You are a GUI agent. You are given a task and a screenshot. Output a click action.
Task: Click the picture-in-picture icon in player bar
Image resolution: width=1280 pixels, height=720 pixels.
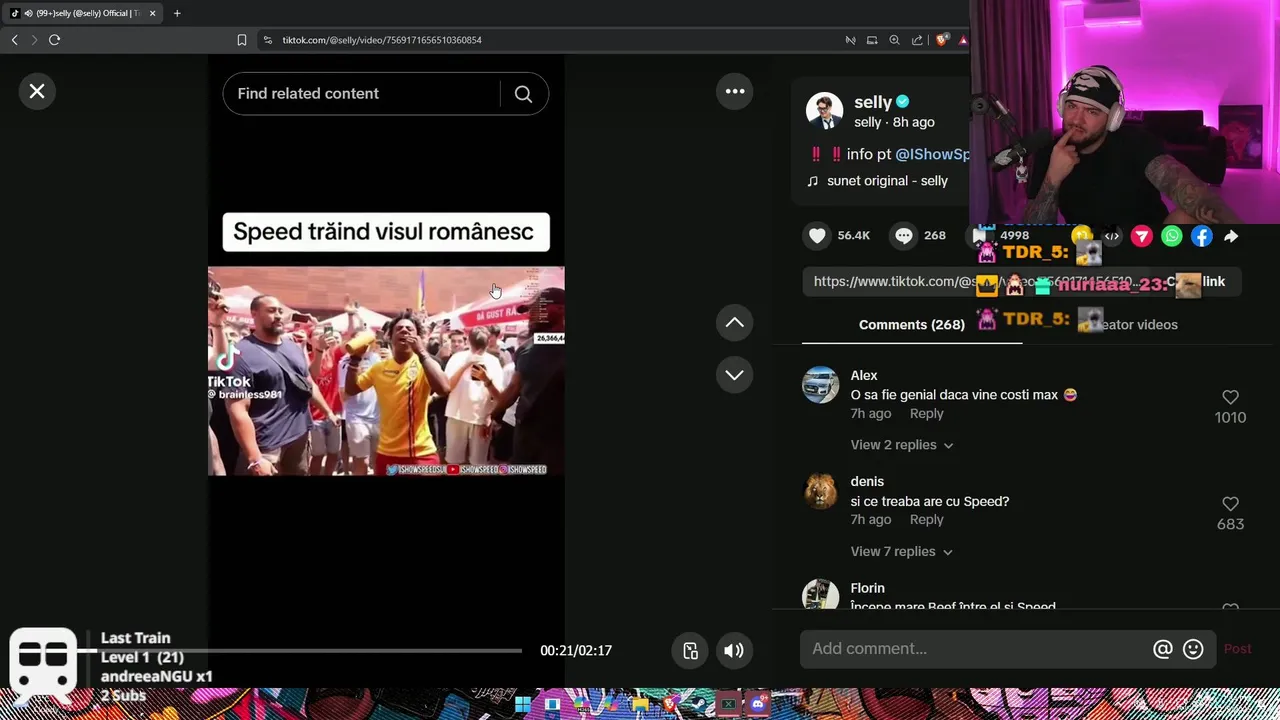690,650
